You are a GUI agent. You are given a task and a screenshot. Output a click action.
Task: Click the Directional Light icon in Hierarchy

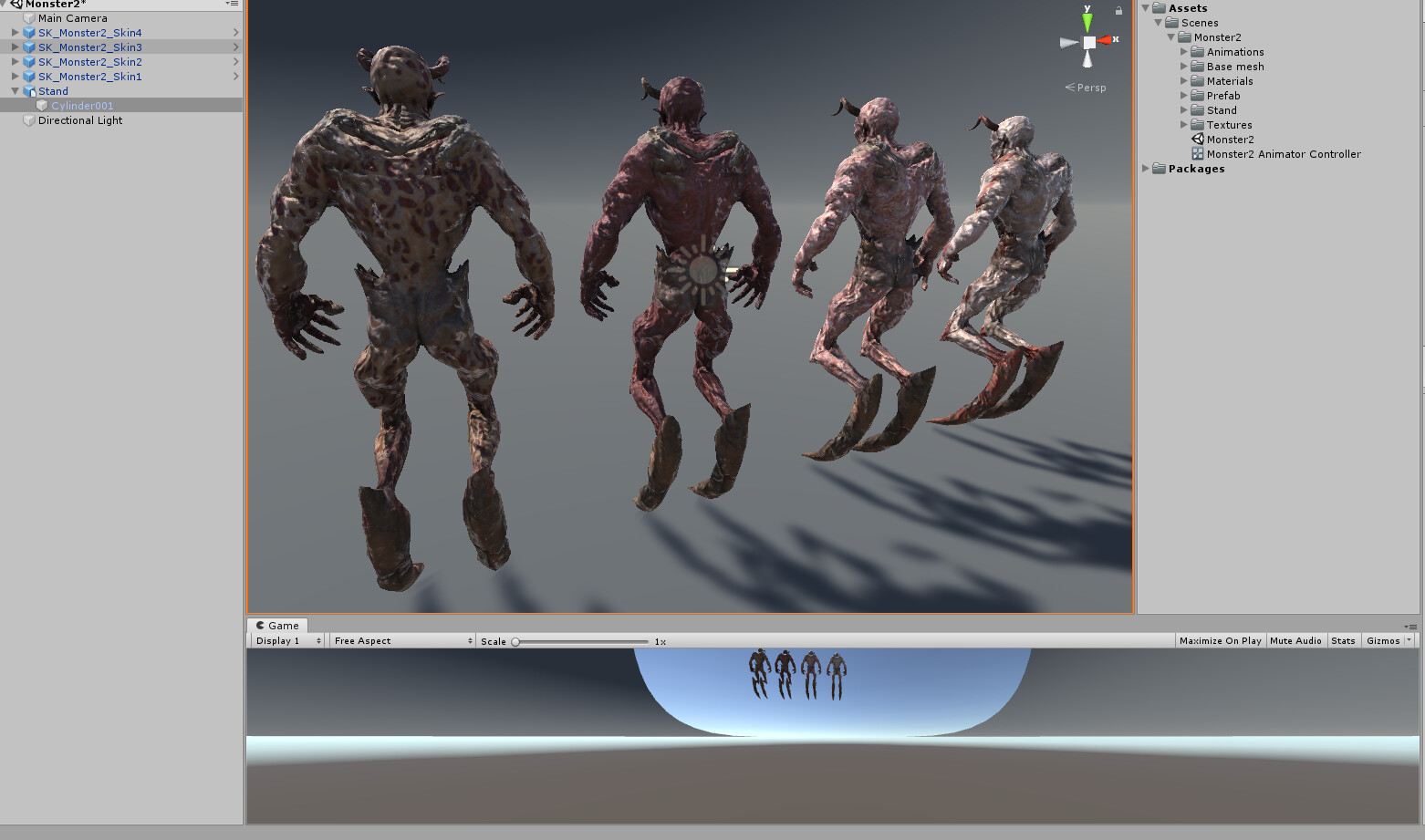click(x=28, y=119)
